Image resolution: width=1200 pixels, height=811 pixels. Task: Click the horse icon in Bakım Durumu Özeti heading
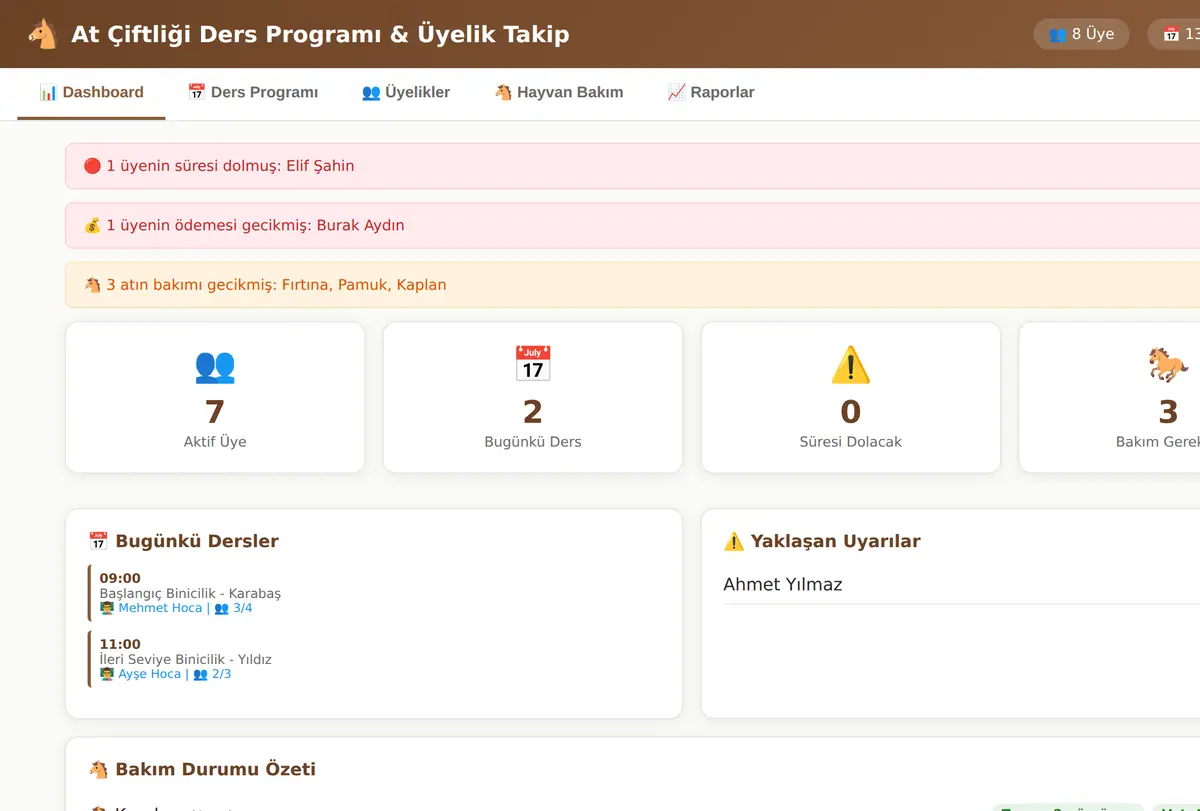click(98, 769)
